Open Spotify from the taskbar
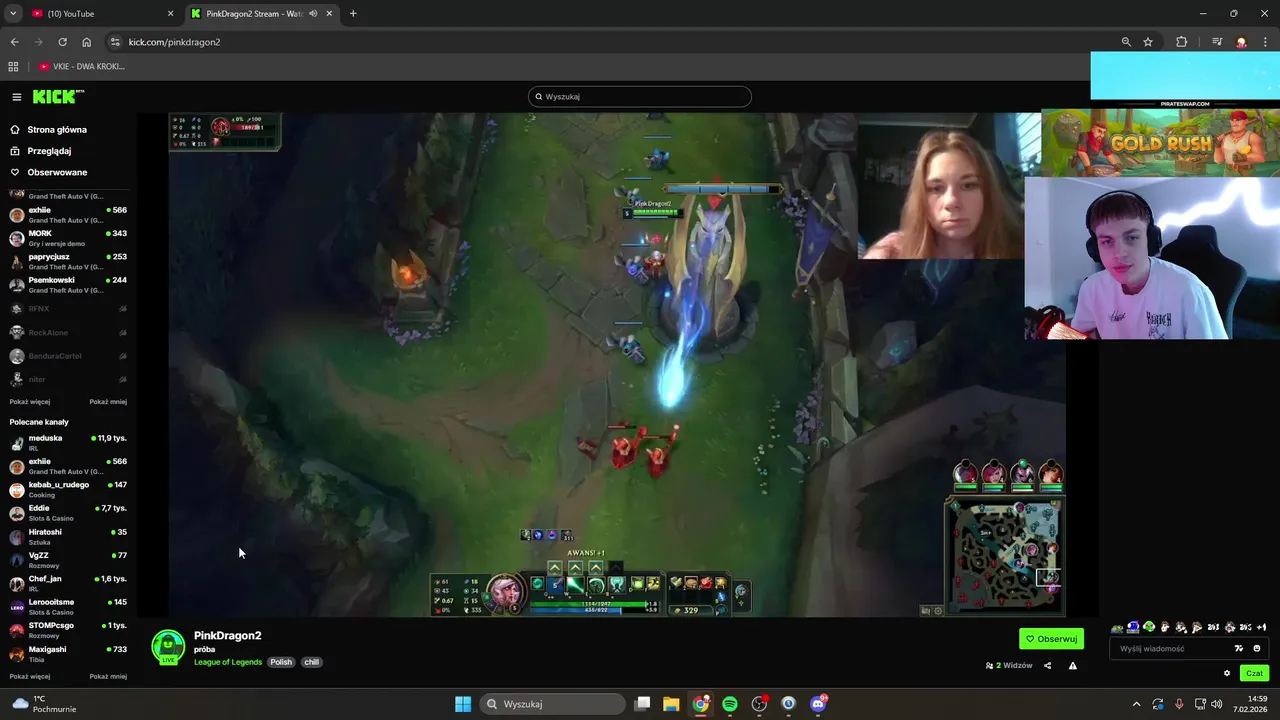Screen dimensions: 1280x720 click(x=730, y=704)
